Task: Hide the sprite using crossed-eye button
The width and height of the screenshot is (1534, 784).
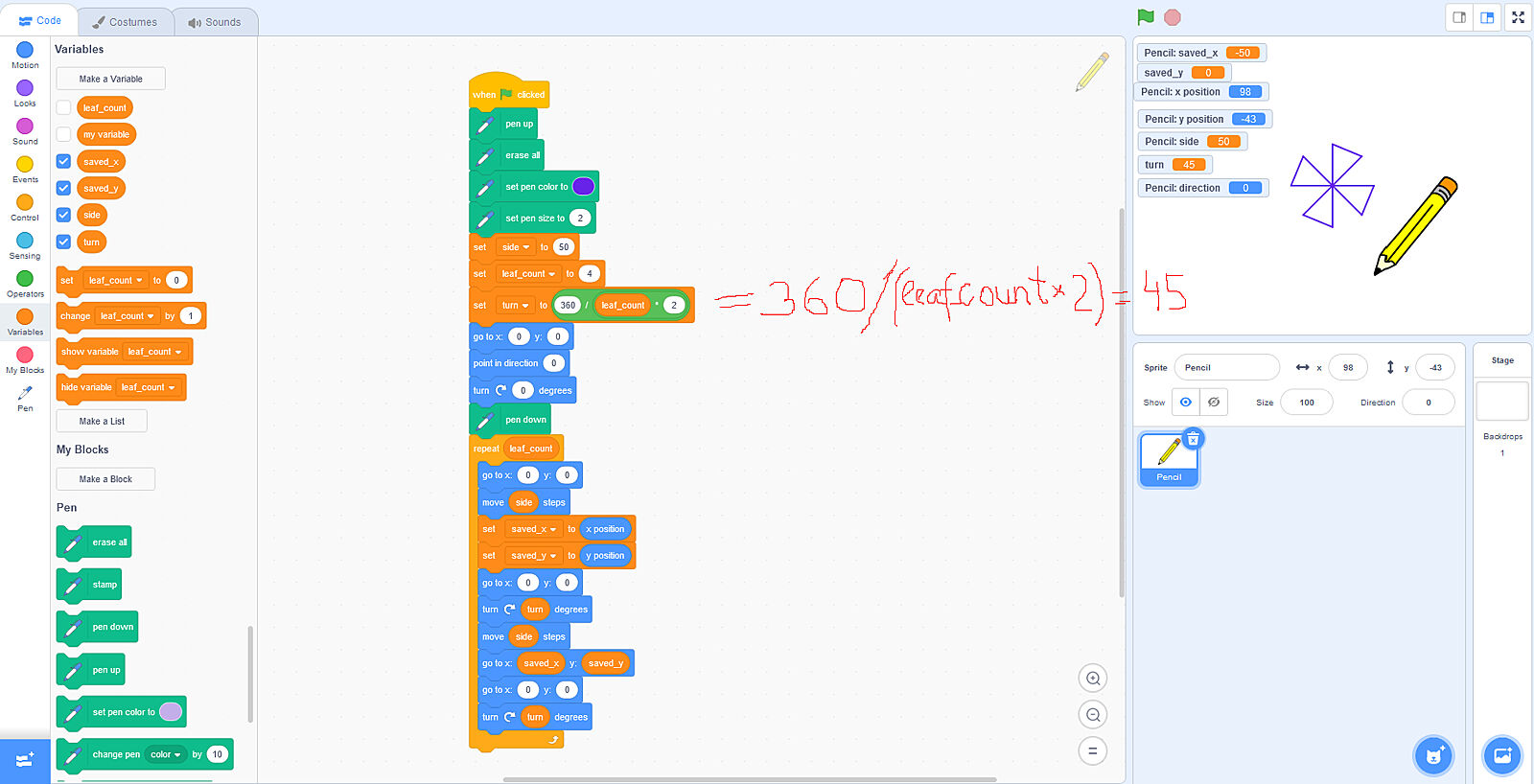Action: (x=1214, y=403)
